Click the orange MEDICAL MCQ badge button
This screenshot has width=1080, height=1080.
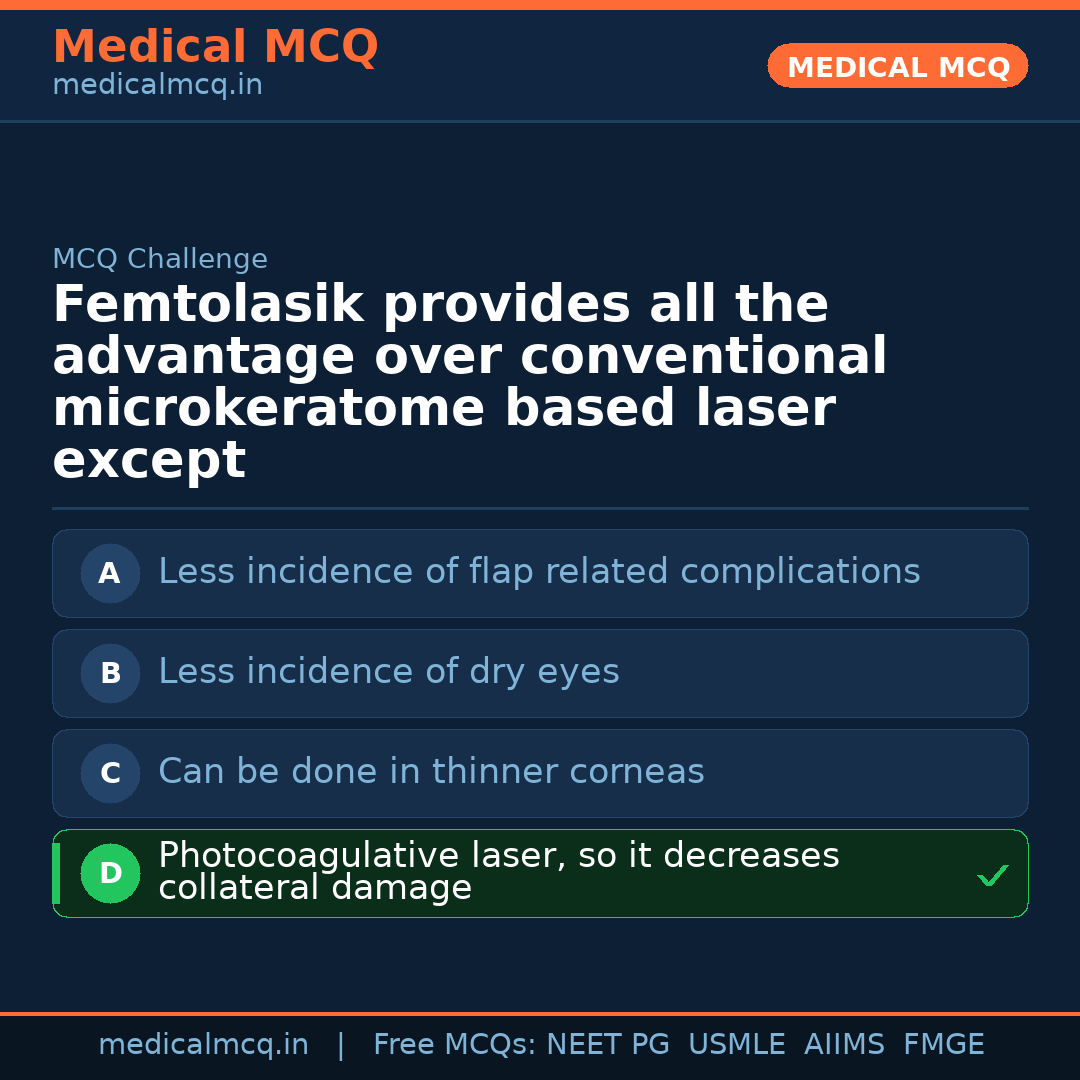coord(897,66)
